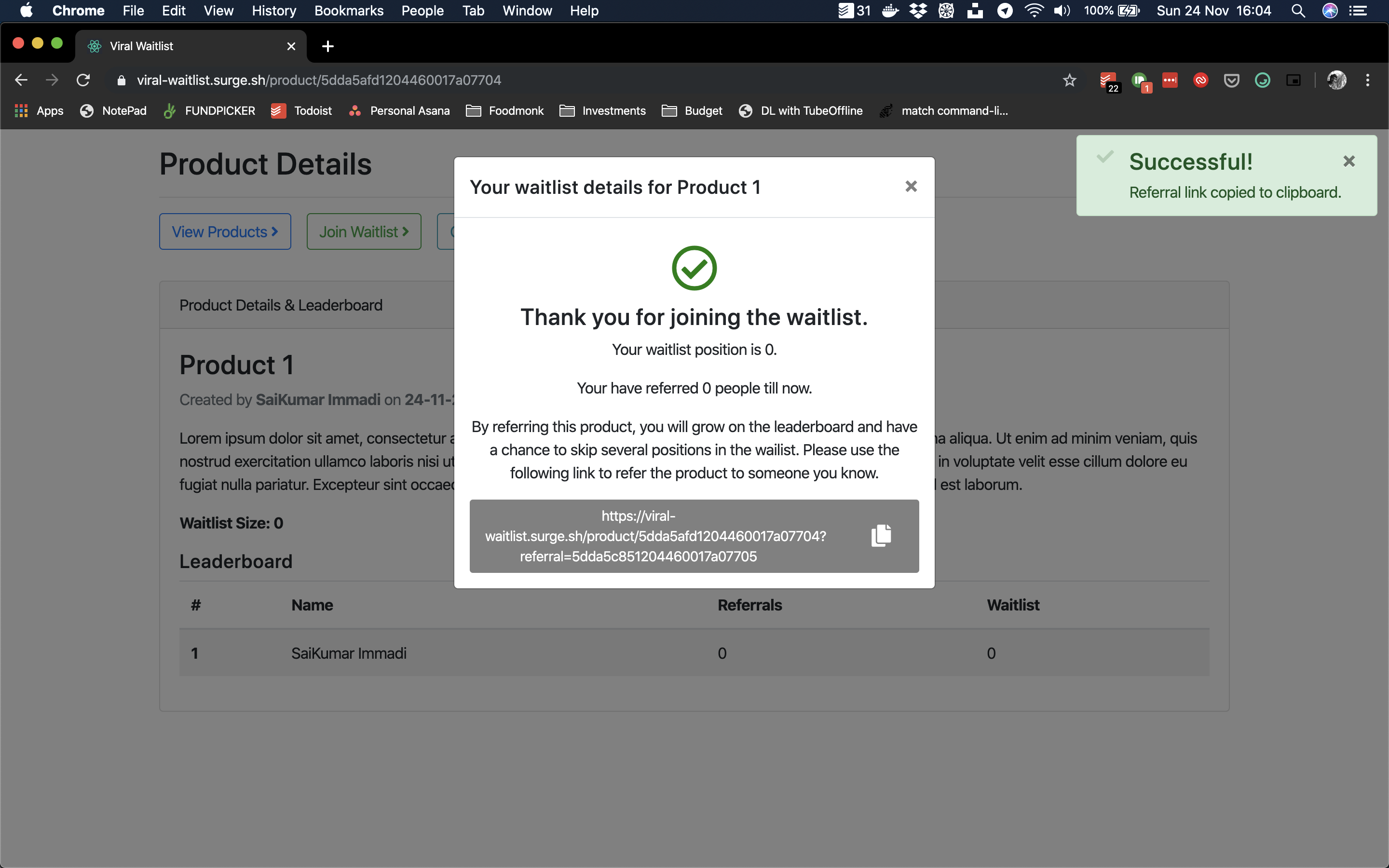Open the macOS volume control
Screen dimensions: 1389x868
[x=1062, y=11]
